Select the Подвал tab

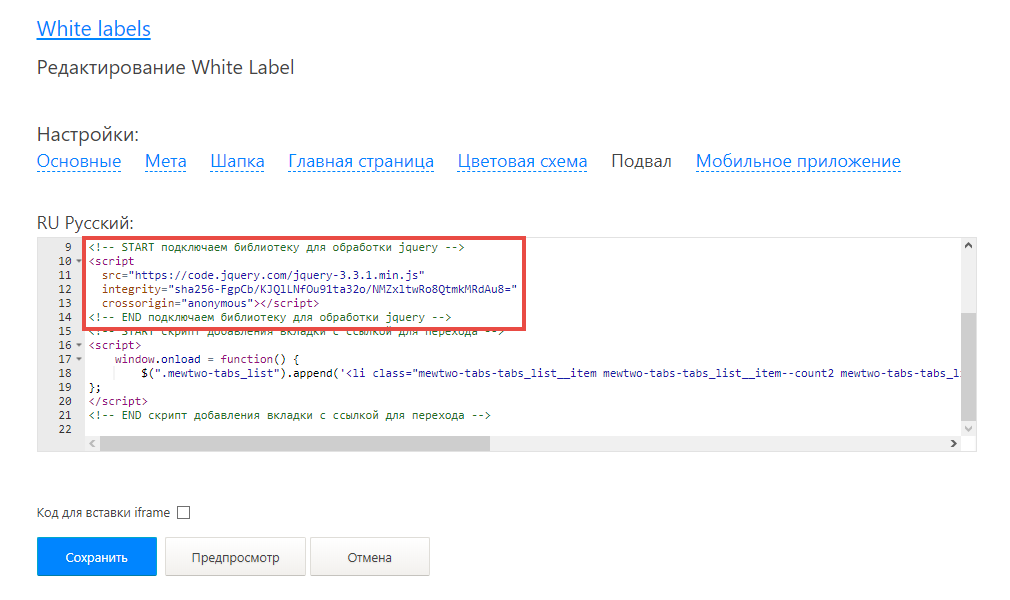pyautogui.click(x=642, y=161)
